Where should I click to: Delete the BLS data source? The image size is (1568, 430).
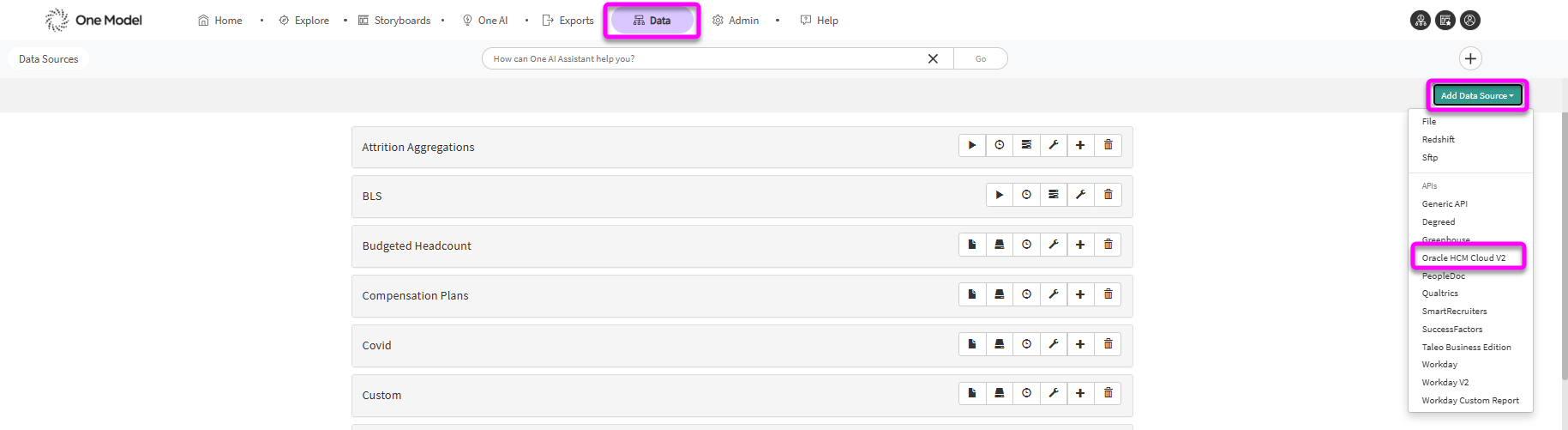click(1108, 195)
